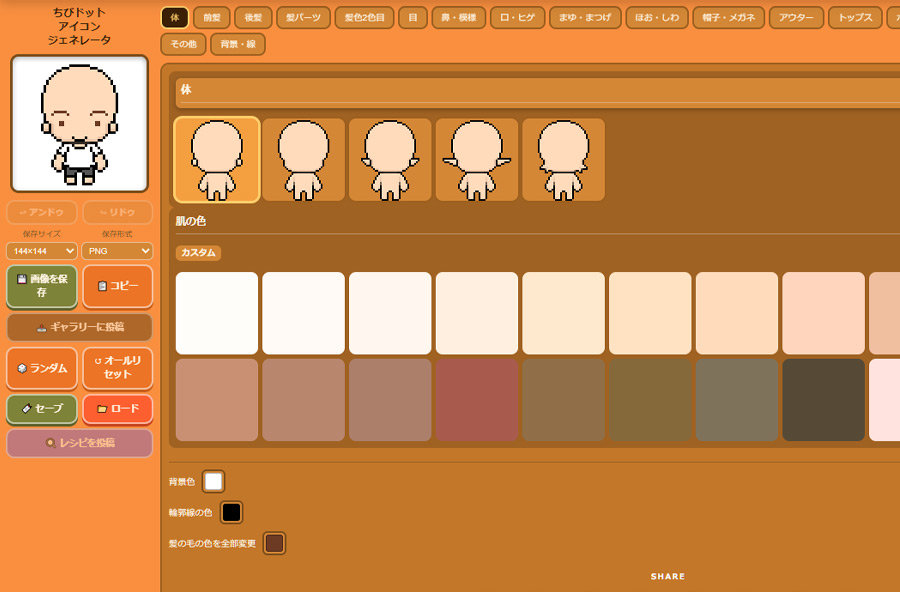Open the ほお・しわ tab
Image resolution: width=900 pixels, height=592 pixels.
point(657,18)
